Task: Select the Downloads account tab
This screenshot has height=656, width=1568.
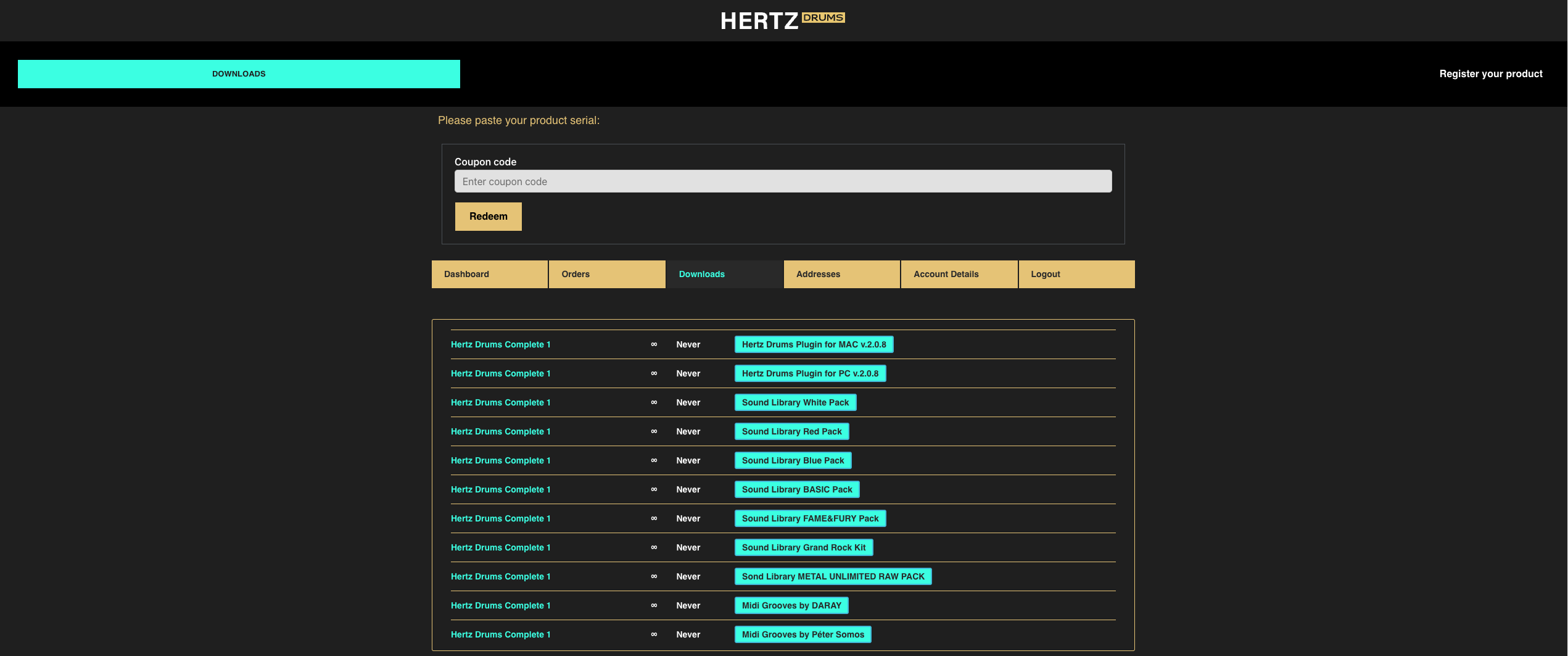Action: (x=724, y=274)
